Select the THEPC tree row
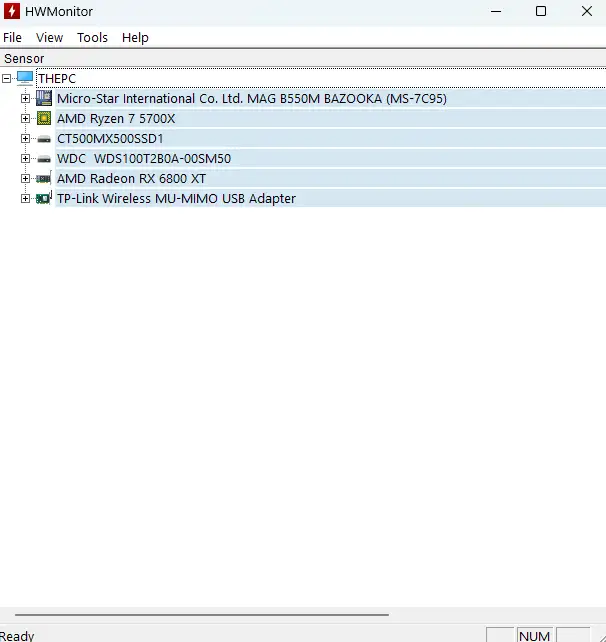The width and height of the screenshot is (606, 642). pyautogui.click(x=321, y=78)
